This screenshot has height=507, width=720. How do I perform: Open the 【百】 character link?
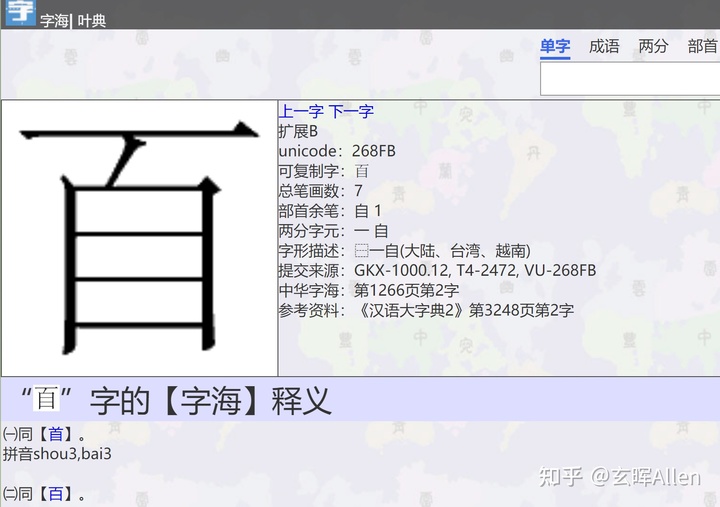(x=56, y=495)
